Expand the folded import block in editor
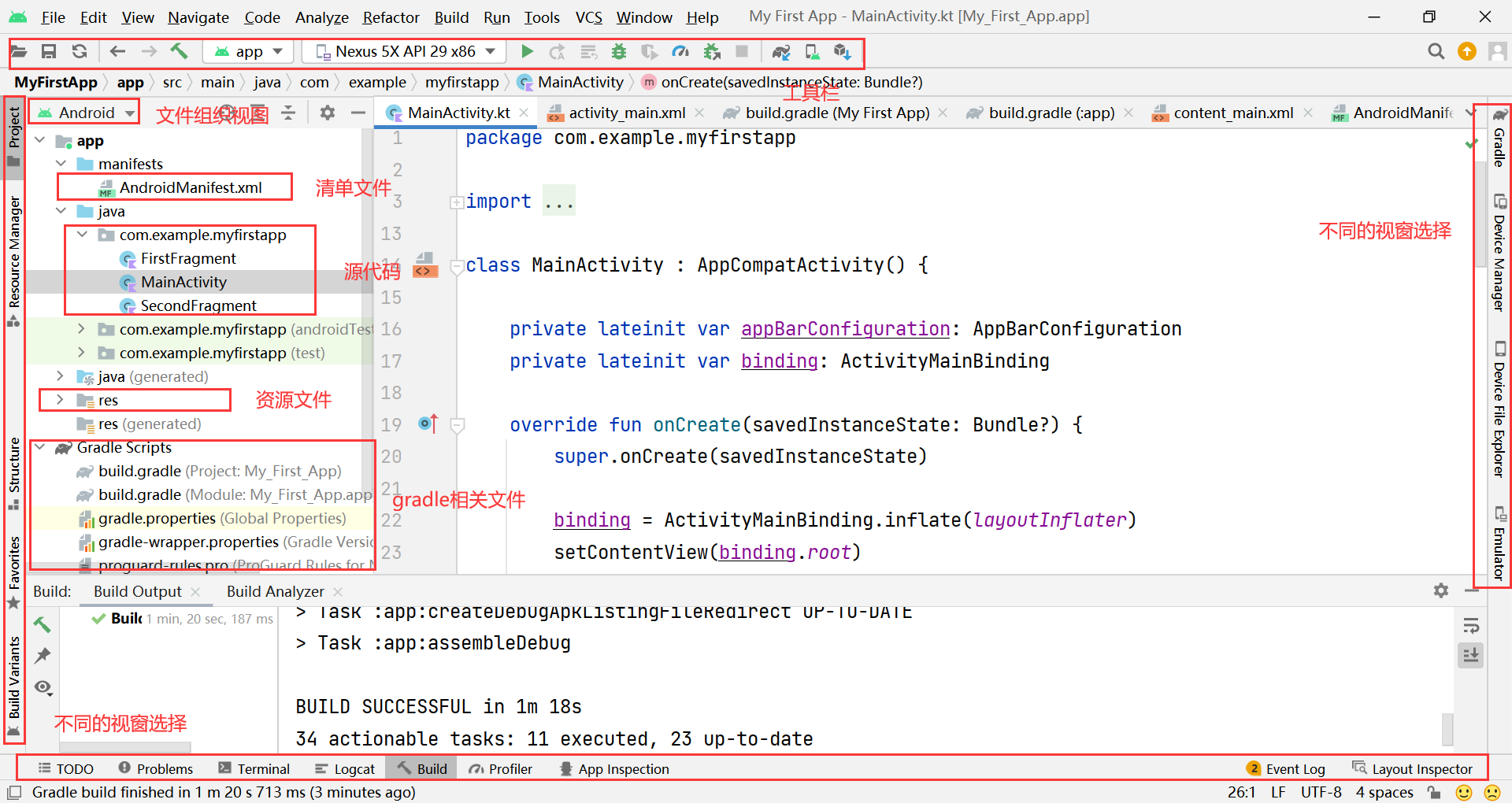This screenshot has width=1512, height=803. (x=456, y=202)
